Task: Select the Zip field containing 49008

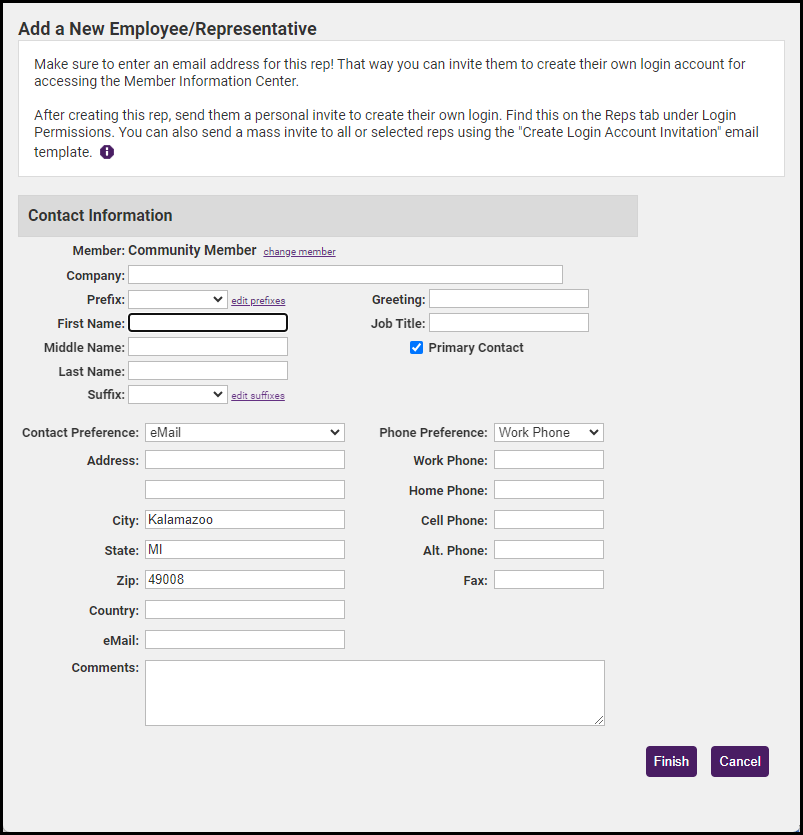Action: pos(245,580)
